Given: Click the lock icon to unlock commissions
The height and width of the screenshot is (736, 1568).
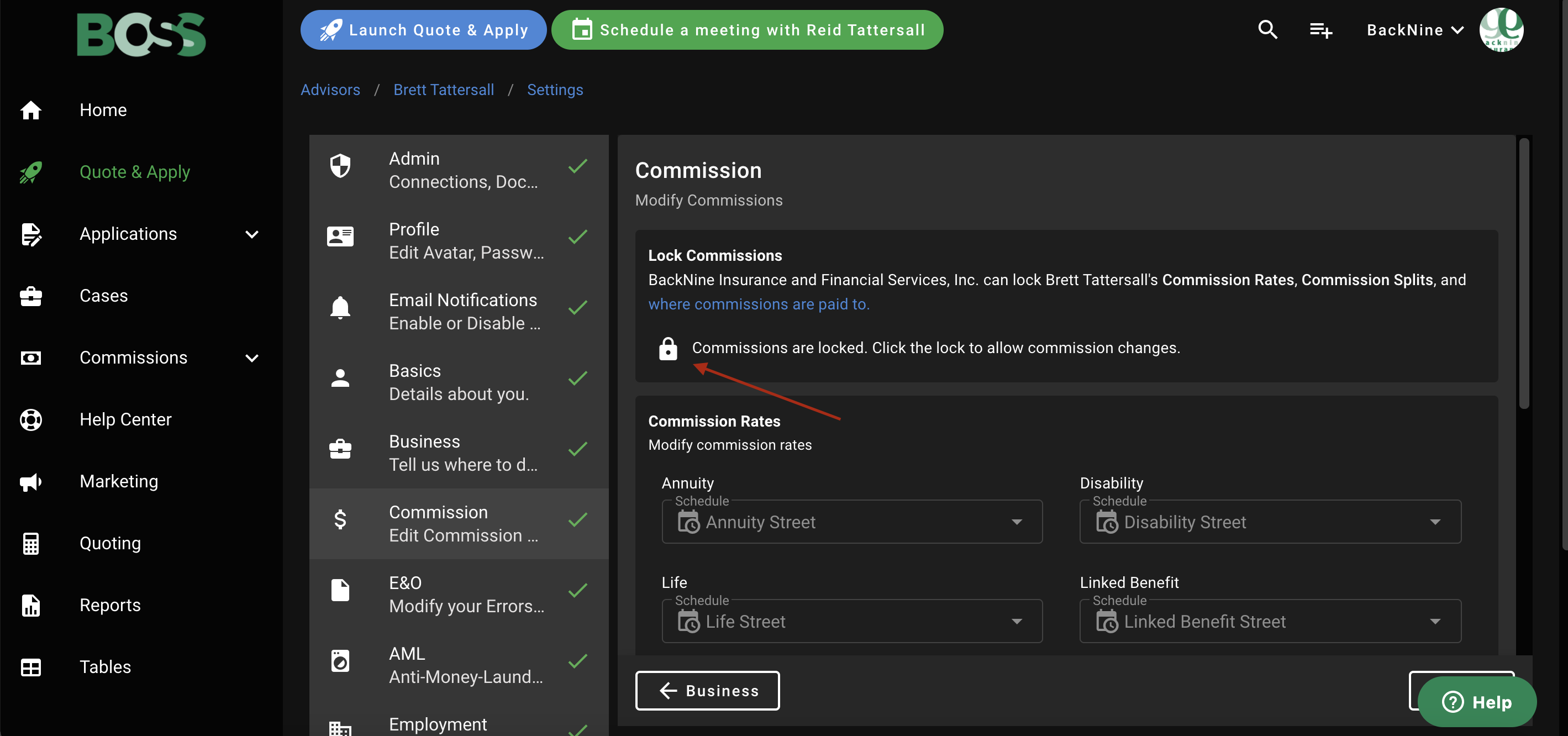Looking at the screenshot, I should point(668,349).
